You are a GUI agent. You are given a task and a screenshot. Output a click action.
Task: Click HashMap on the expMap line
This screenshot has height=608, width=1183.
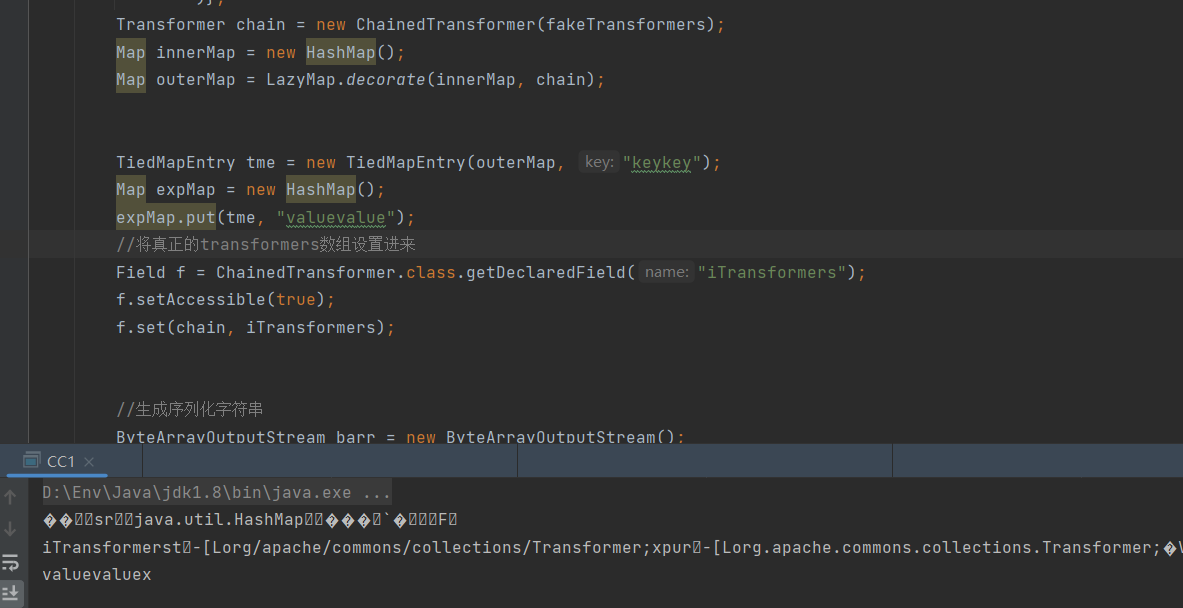321,189
